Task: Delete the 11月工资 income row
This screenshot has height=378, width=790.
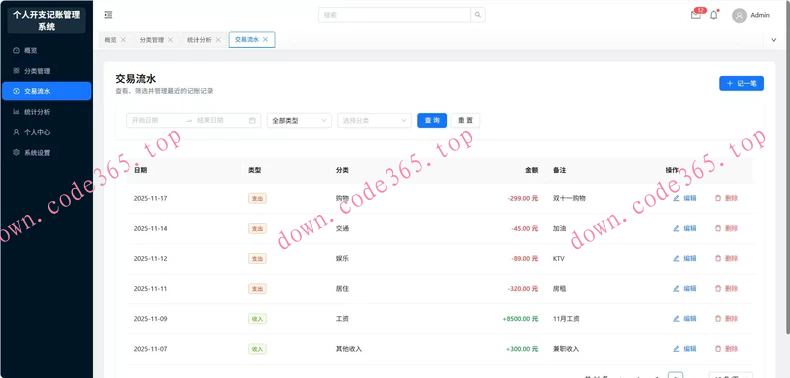Action: click(726, 319)
